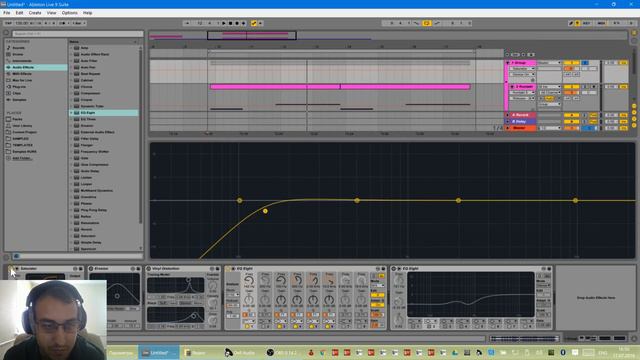Toggle the first EQ Eight device activator
This screenshot has height=360, width=640.
tap(228, 268)
